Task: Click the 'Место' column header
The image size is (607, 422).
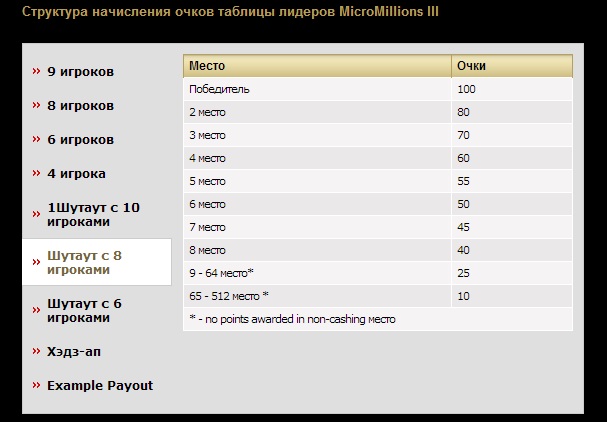Action: [x=317, y=66]
